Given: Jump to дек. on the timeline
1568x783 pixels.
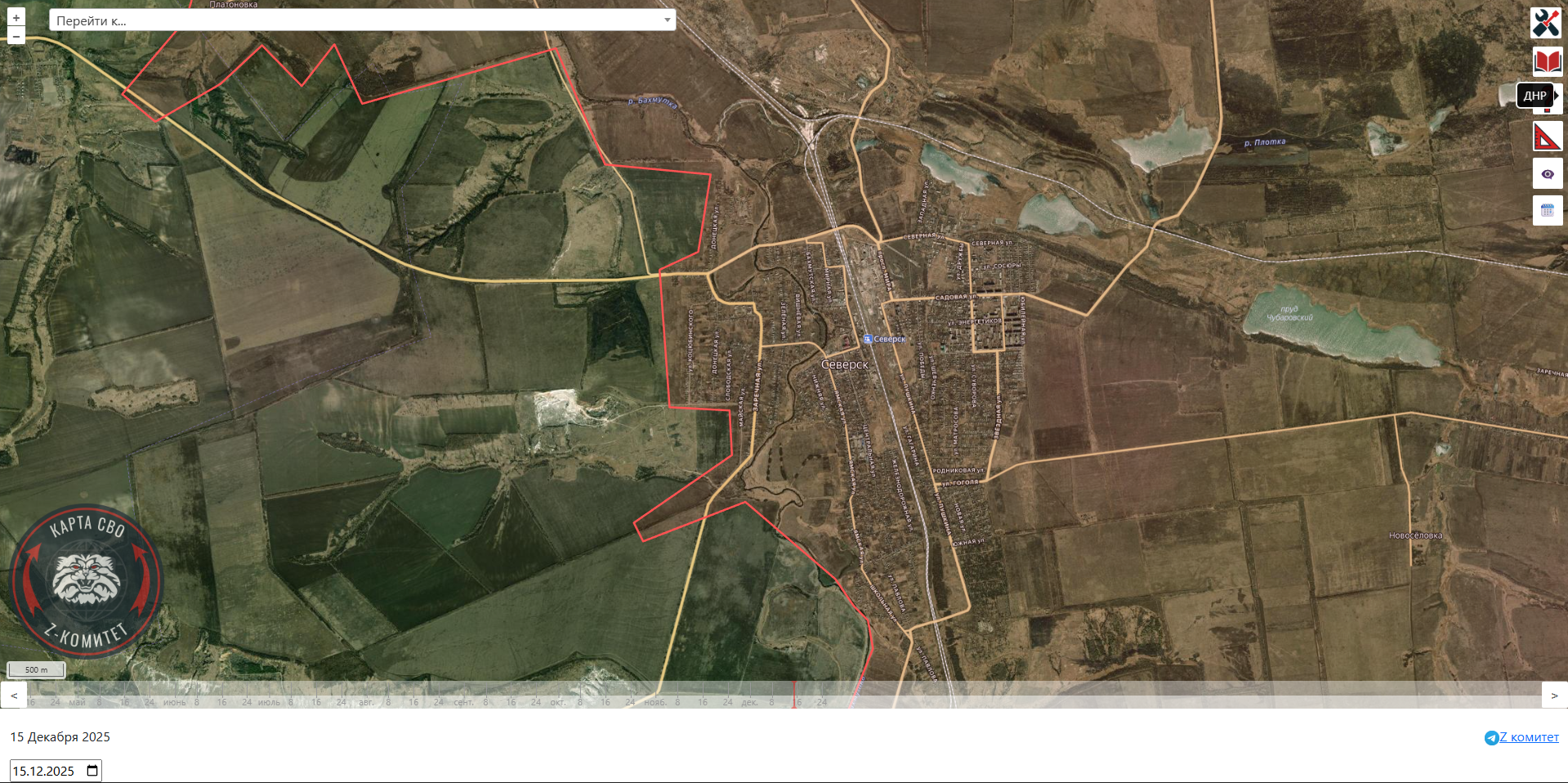Looking at the screenshot, I should (x=749, y=702).
